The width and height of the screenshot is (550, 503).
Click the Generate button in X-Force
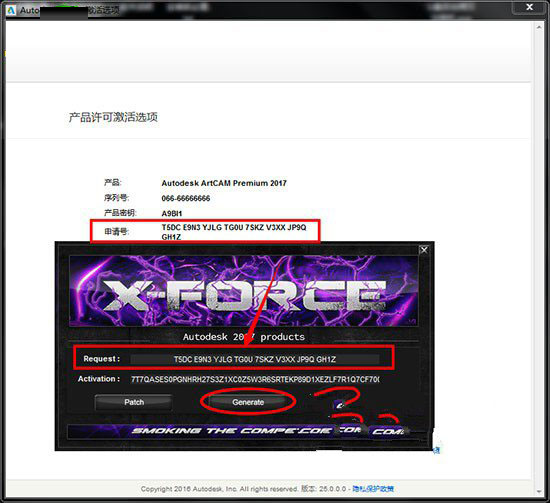click(x=248, y=402)
